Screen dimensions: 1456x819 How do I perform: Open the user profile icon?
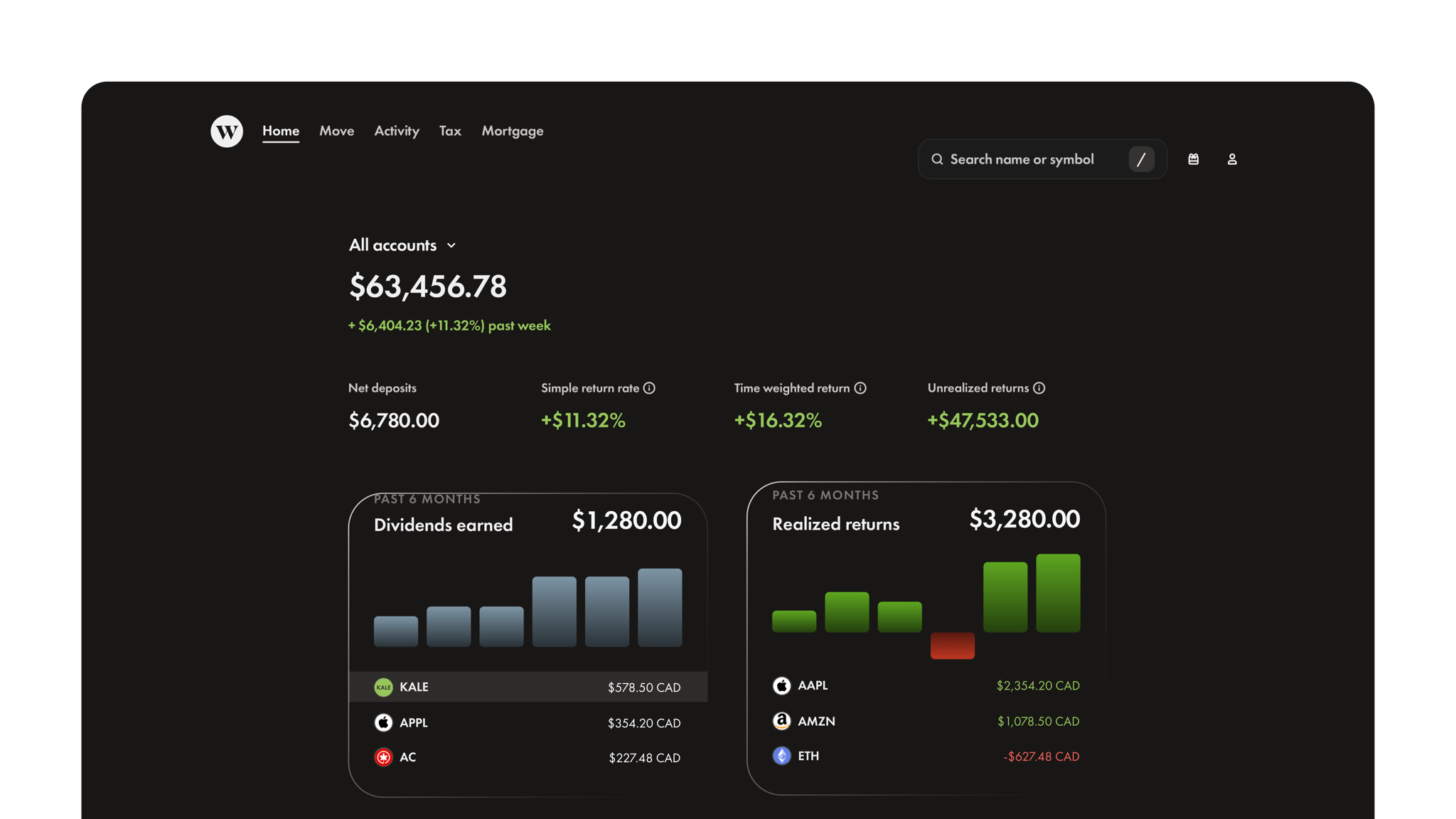[x=1232, y=159]
